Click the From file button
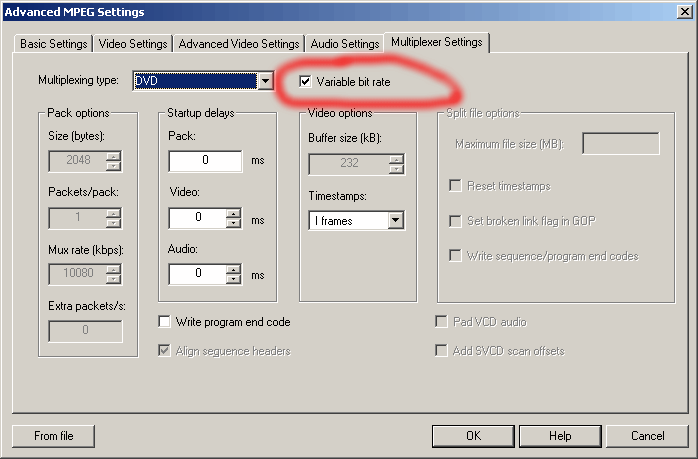Screen dimensions: 698x459 point(53,436)
